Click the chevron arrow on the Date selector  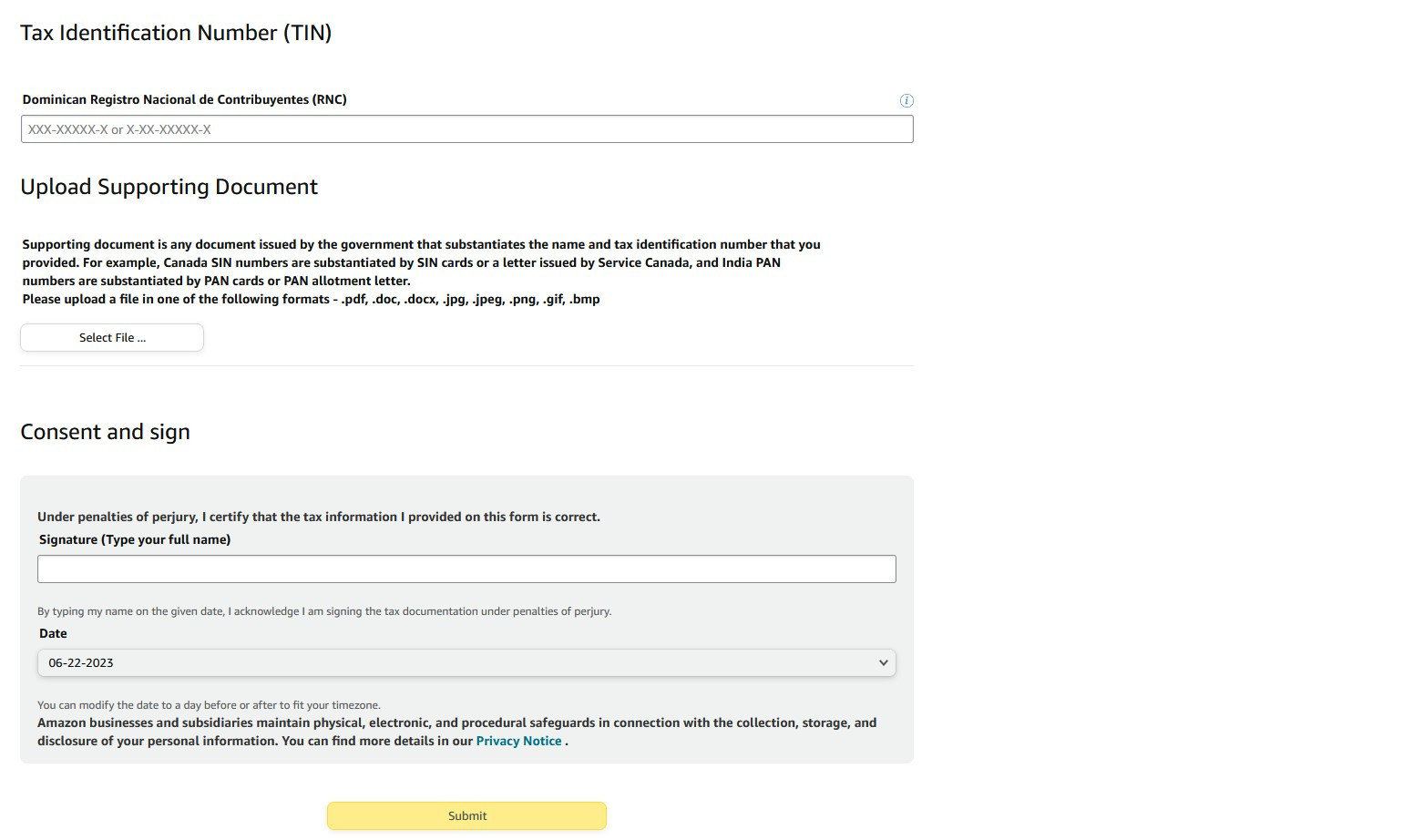[883, 663]
